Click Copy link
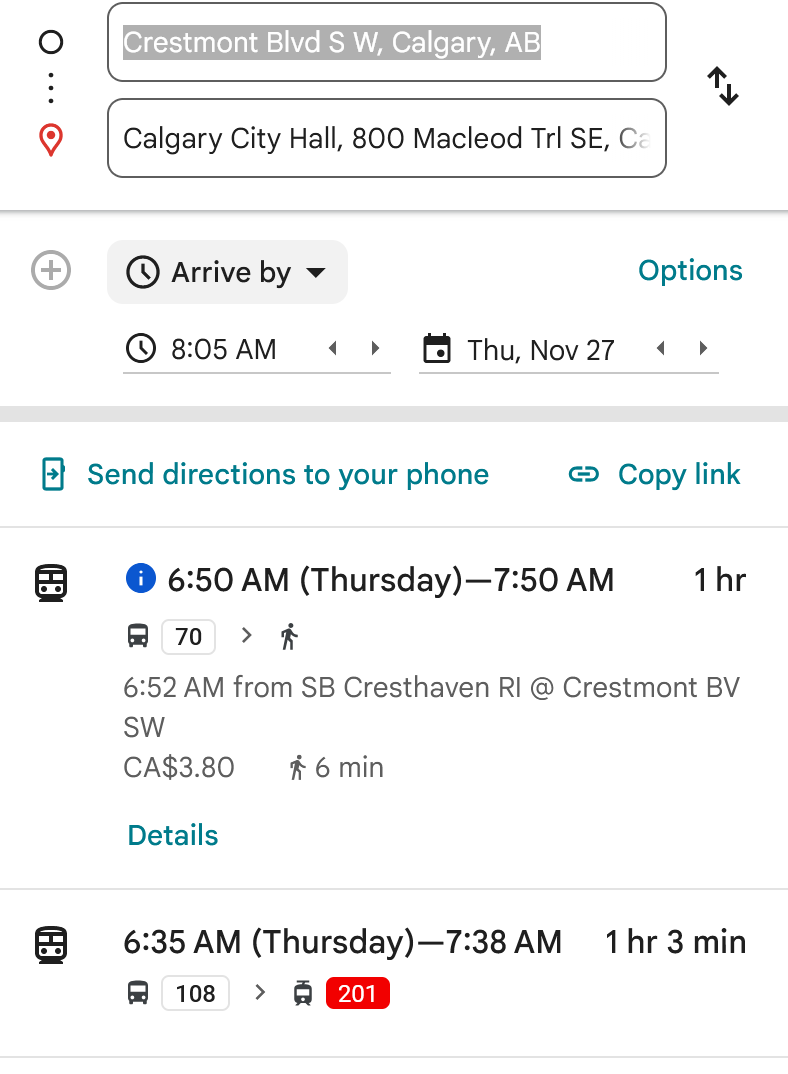788x1074 pixels. tap(678, 474)
